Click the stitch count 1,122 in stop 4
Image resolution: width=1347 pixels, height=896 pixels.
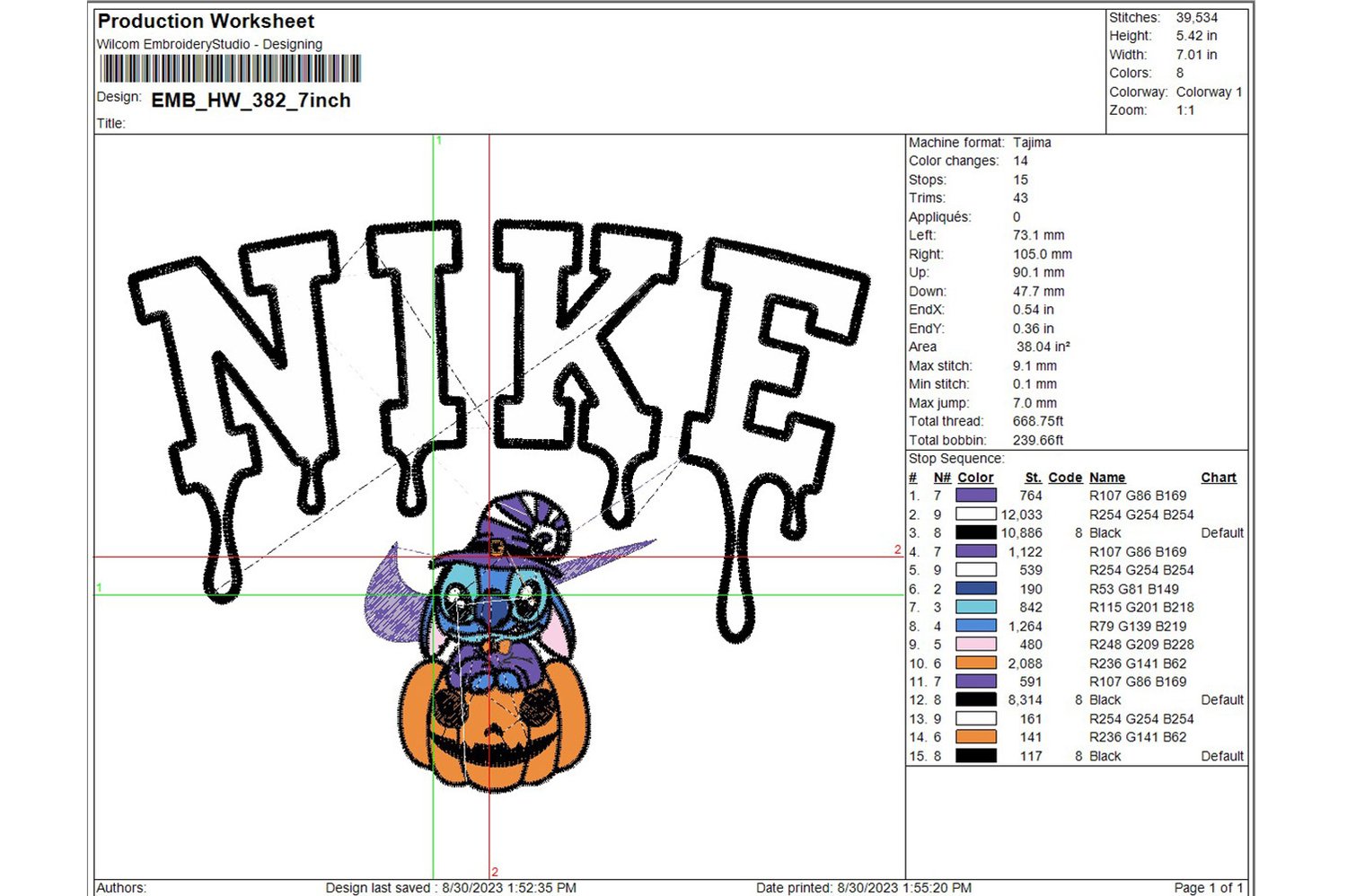tap(1026, 551)
